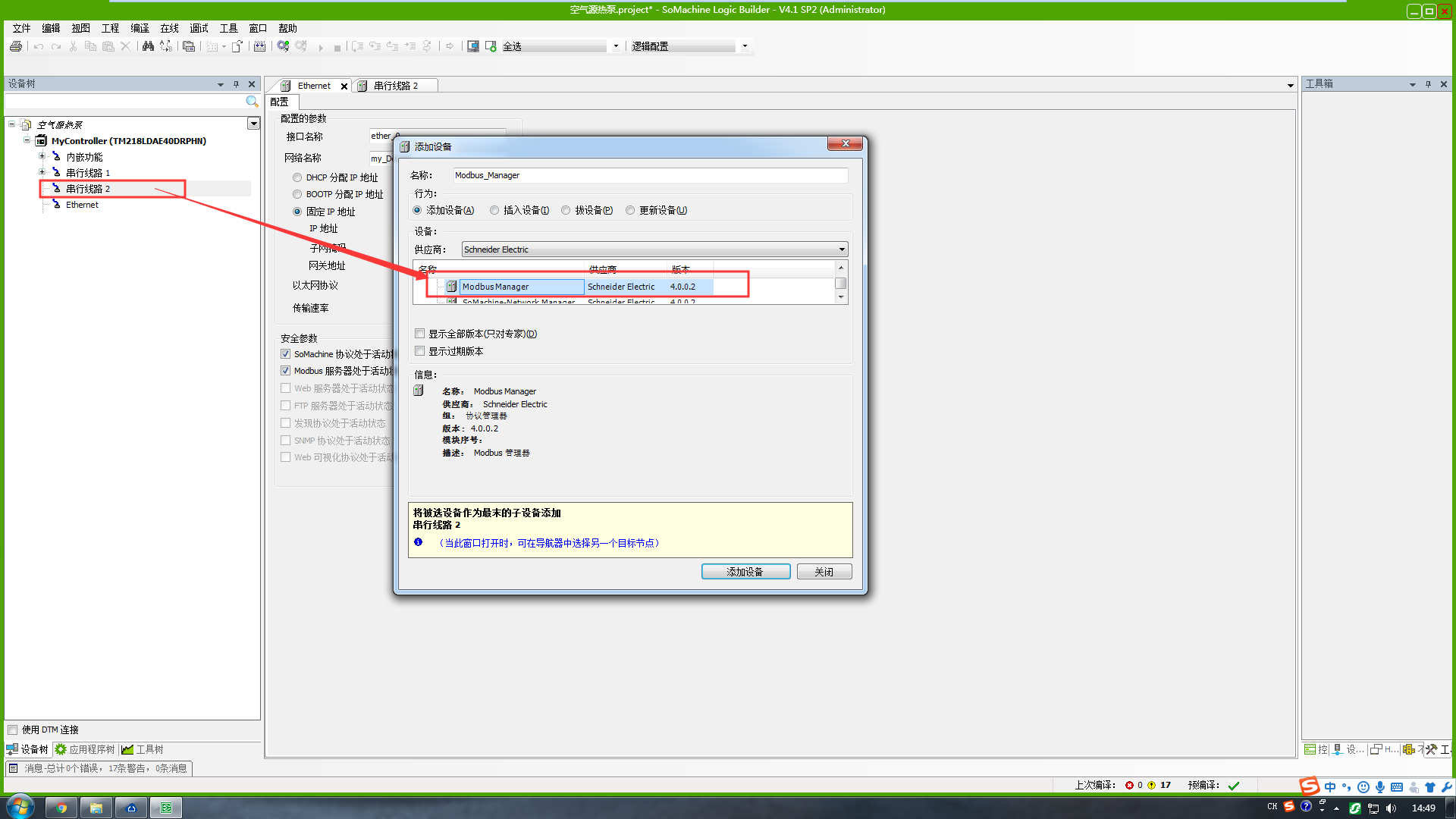This screenshot has width=1456, height=819.
Task: Open Chrome from the taskbar
Action: 61,808
